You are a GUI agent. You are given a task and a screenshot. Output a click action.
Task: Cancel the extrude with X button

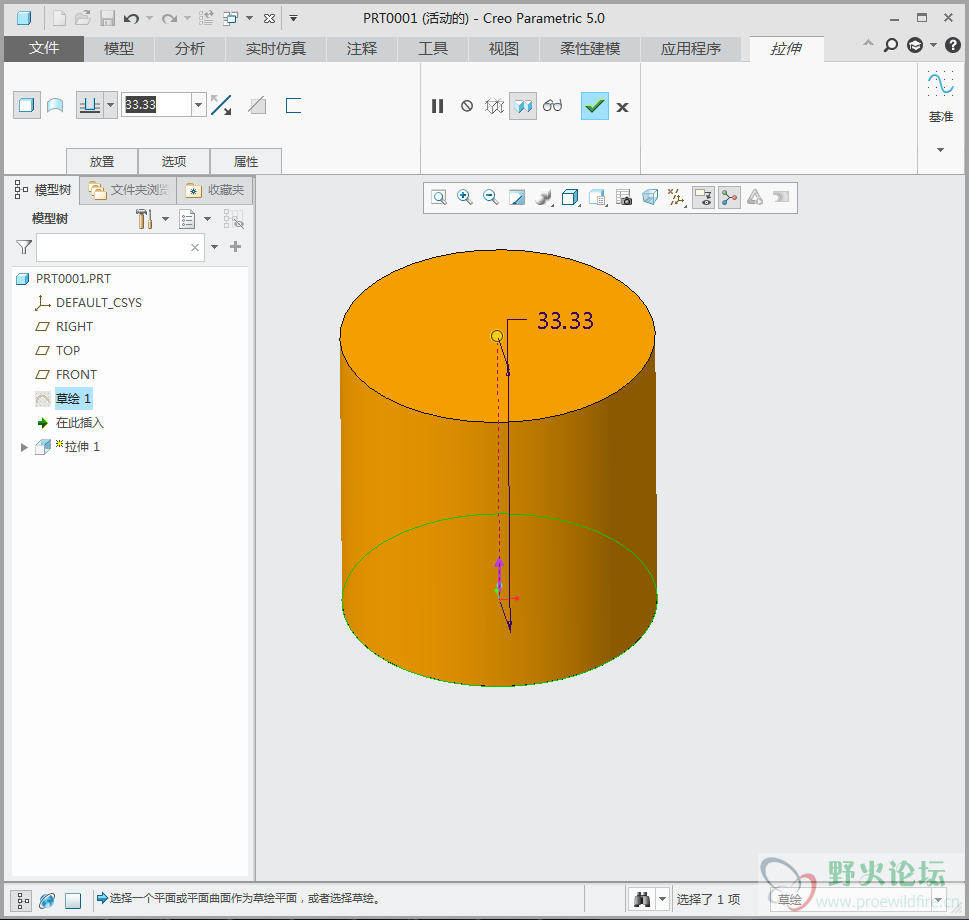click(622, 108)
